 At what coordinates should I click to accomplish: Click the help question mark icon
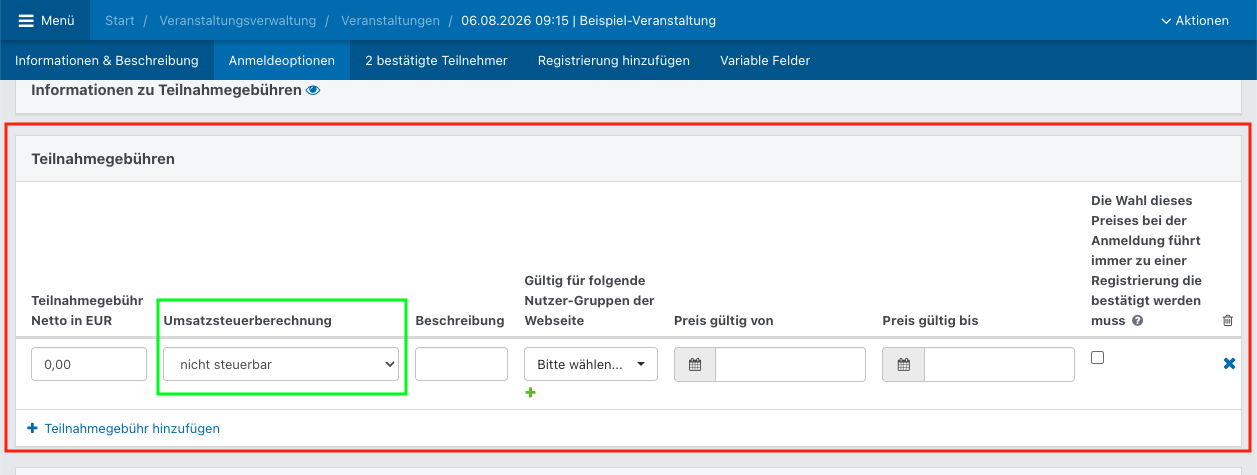coord(1138,321)
